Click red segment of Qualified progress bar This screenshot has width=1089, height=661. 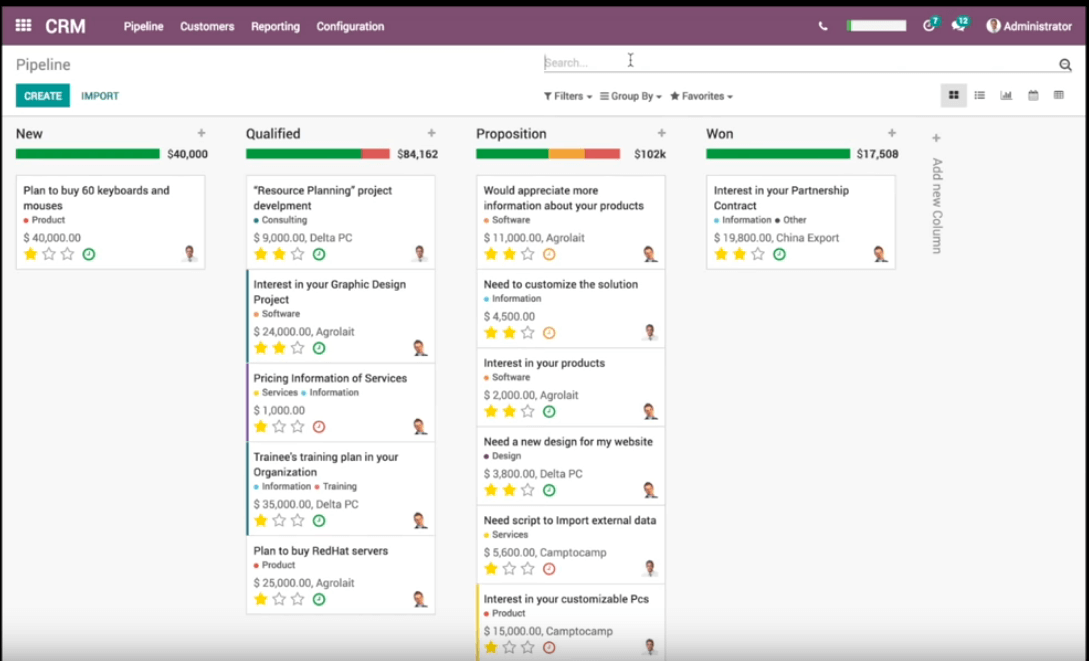(376, 154)
